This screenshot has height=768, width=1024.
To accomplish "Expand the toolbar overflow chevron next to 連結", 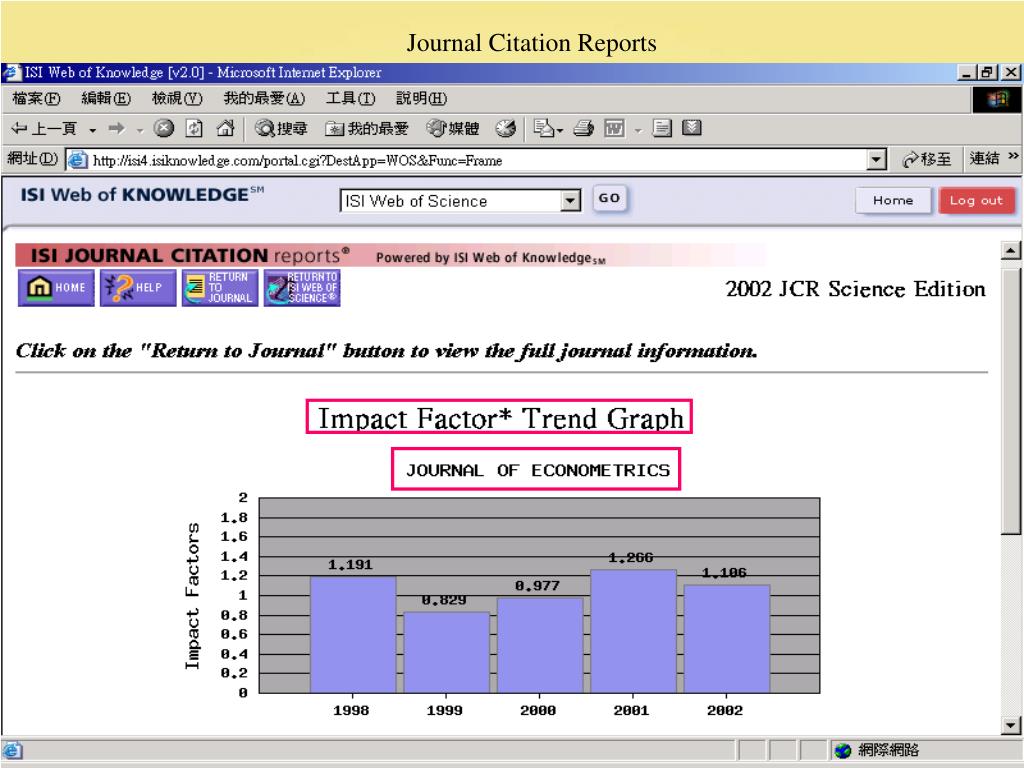I will (1013, 156).
